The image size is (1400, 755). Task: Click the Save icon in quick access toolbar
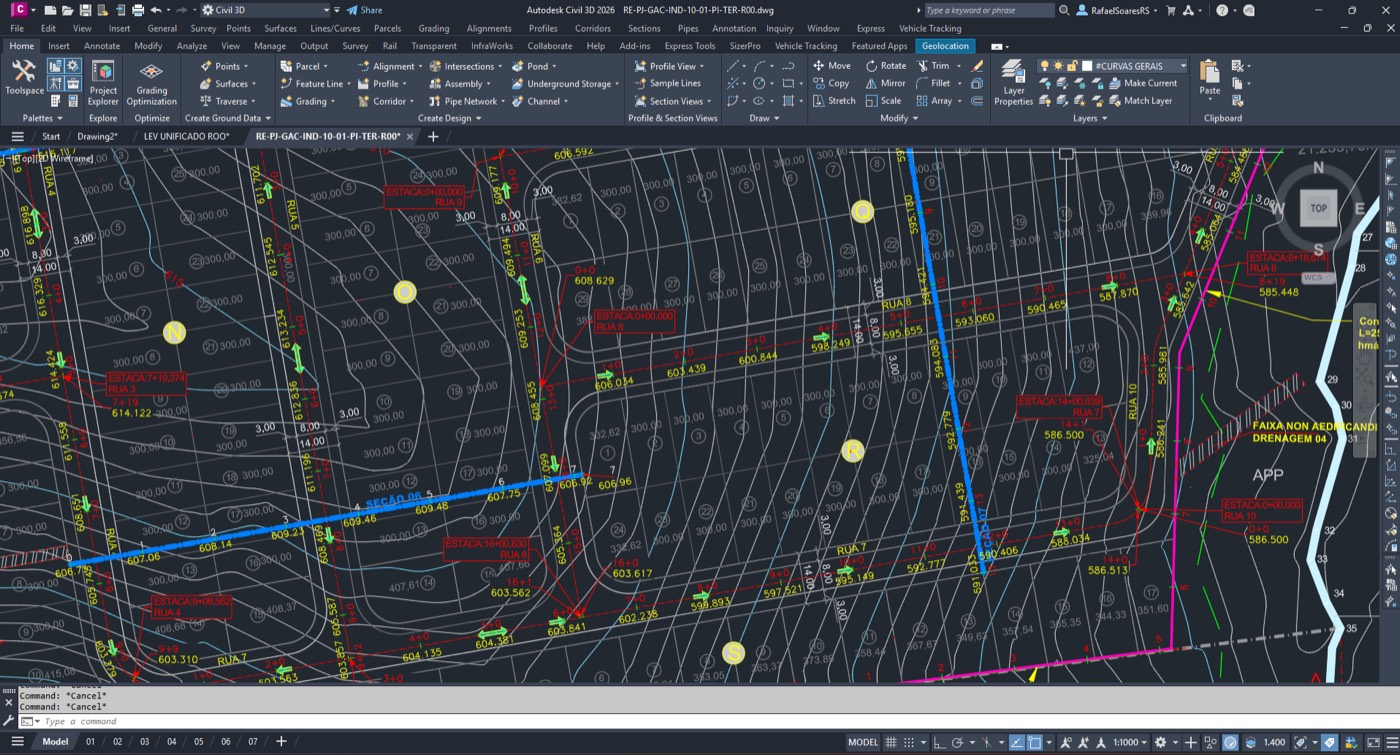click(x=84, y=10)
